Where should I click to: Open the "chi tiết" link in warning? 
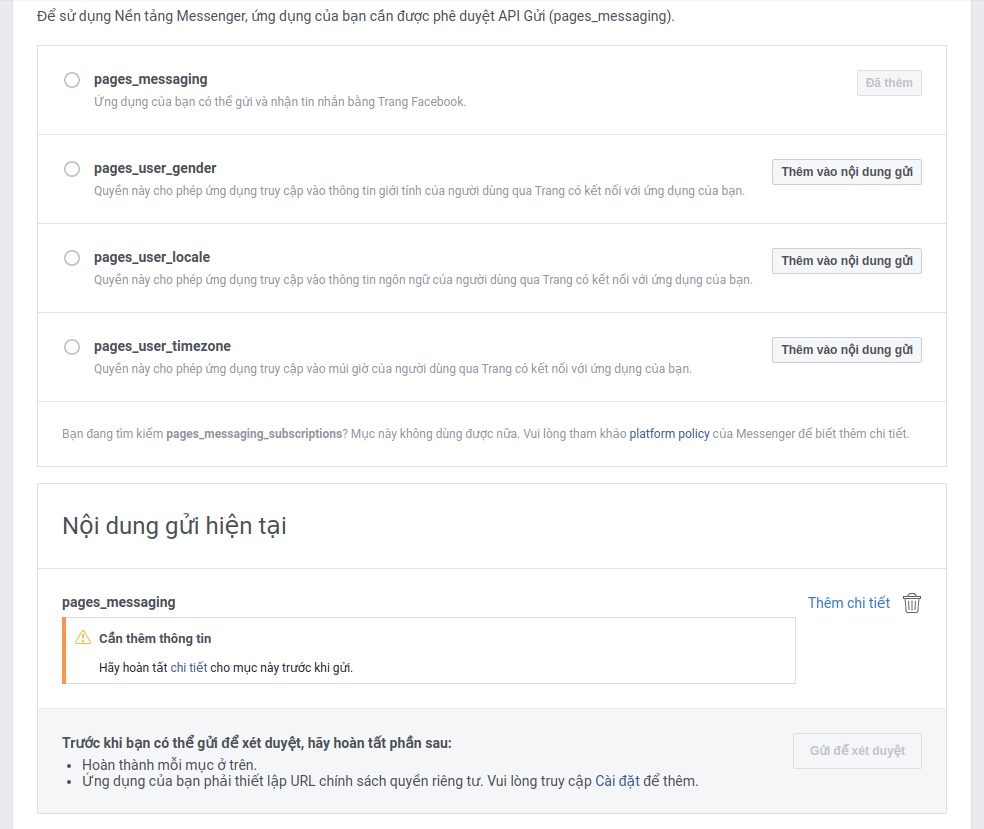click(189, 668)
